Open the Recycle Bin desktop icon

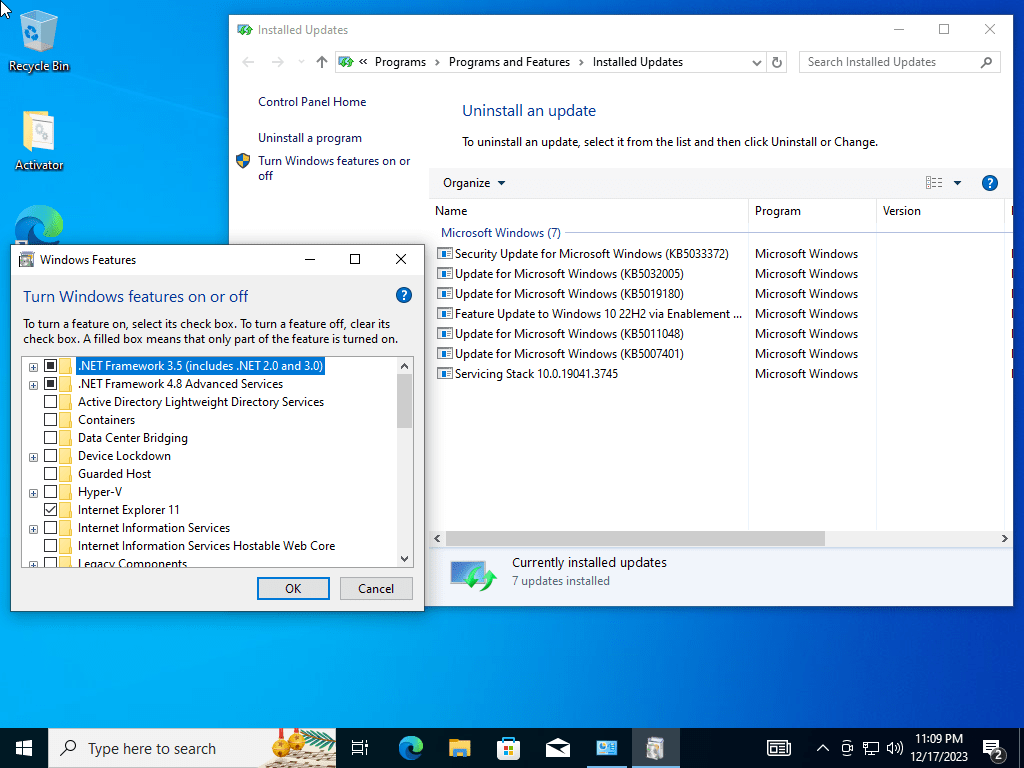[39, 42]
